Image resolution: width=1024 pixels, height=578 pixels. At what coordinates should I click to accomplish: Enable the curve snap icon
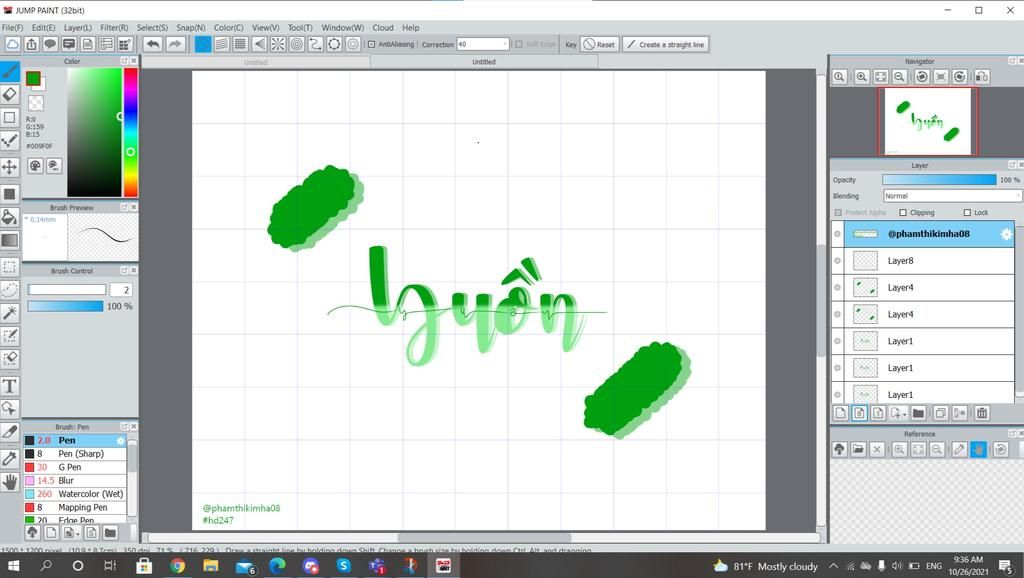click(x=315, y=44)
